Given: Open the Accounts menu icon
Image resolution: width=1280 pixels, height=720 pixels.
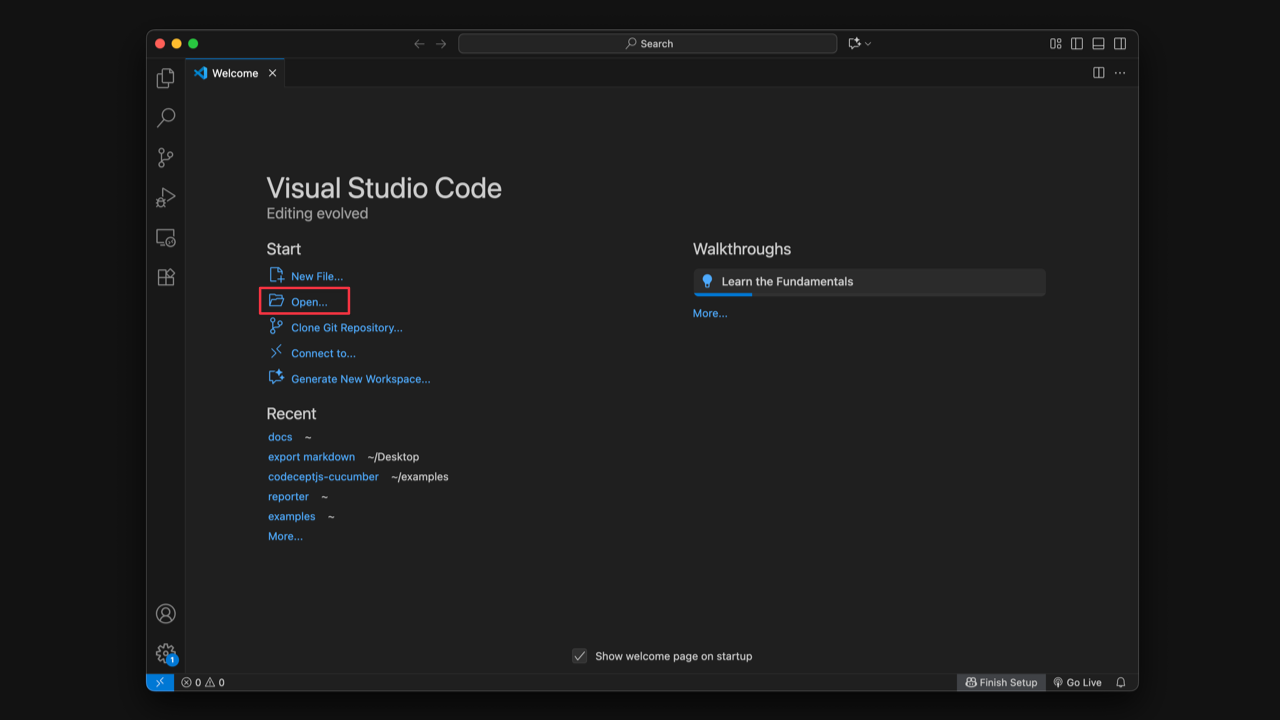Looking at the screenshot, I should coord(166,614).
